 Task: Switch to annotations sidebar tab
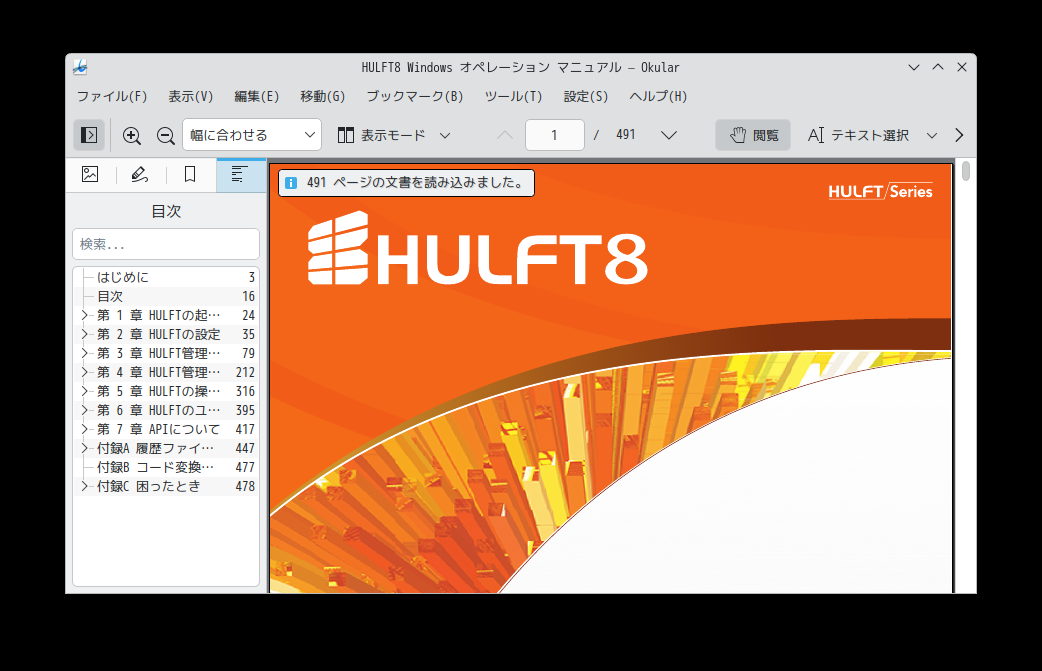(140, 175)
